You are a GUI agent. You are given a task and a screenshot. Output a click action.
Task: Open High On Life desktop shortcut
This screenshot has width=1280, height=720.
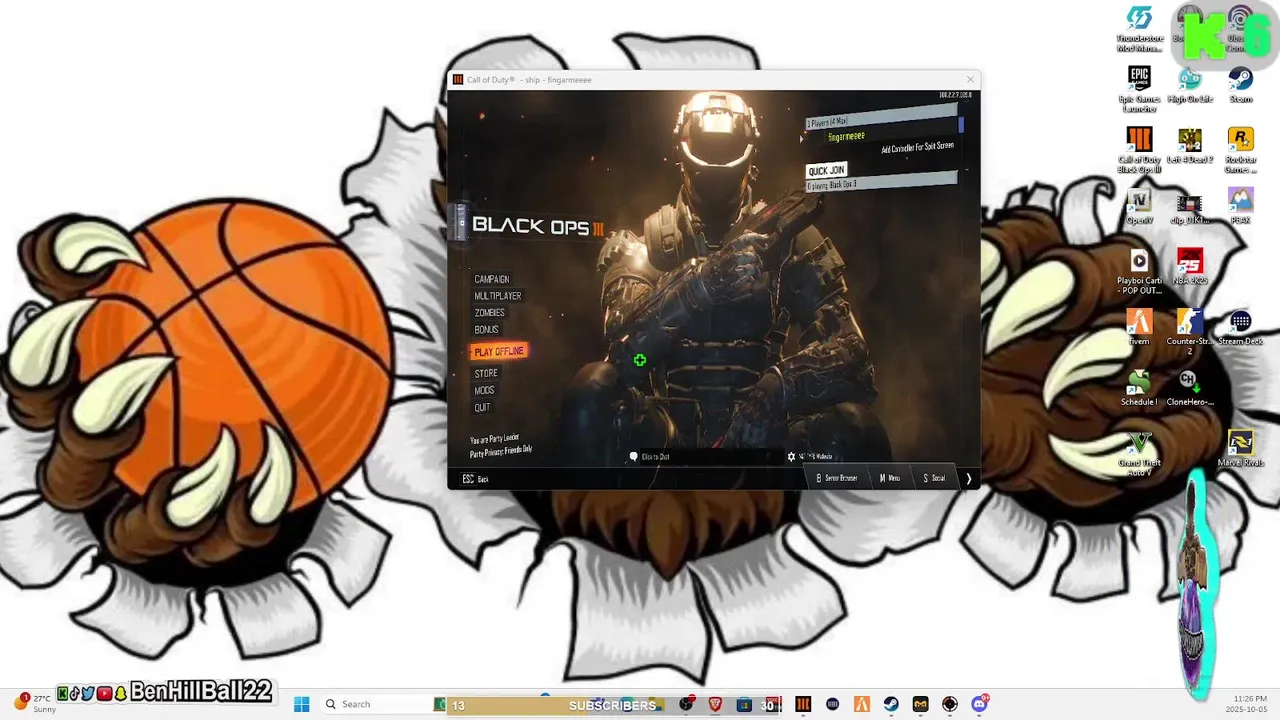pos(1189,85)
